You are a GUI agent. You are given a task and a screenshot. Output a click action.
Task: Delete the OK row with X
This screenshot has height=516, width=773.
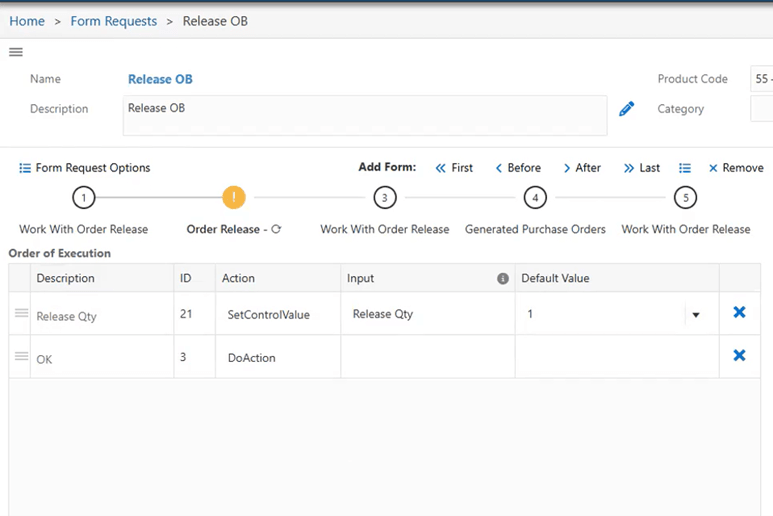tap(739, 355)
